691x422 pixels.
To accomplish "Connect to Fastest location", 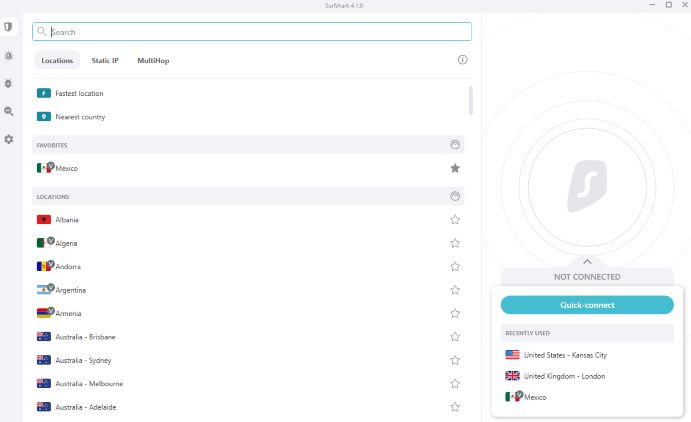I will (248, 93).
